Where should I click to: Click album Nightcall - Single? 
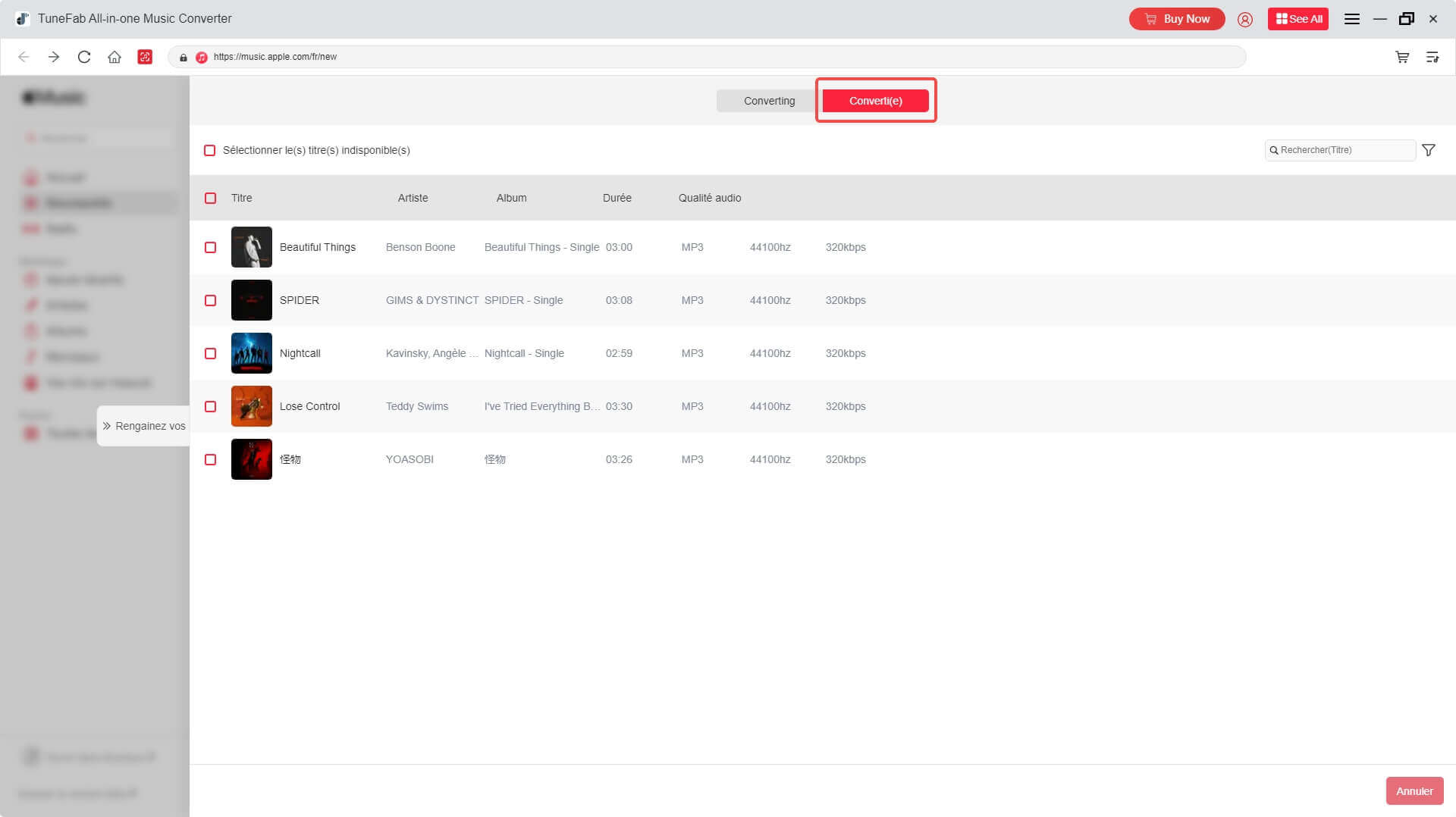(525, 353)
